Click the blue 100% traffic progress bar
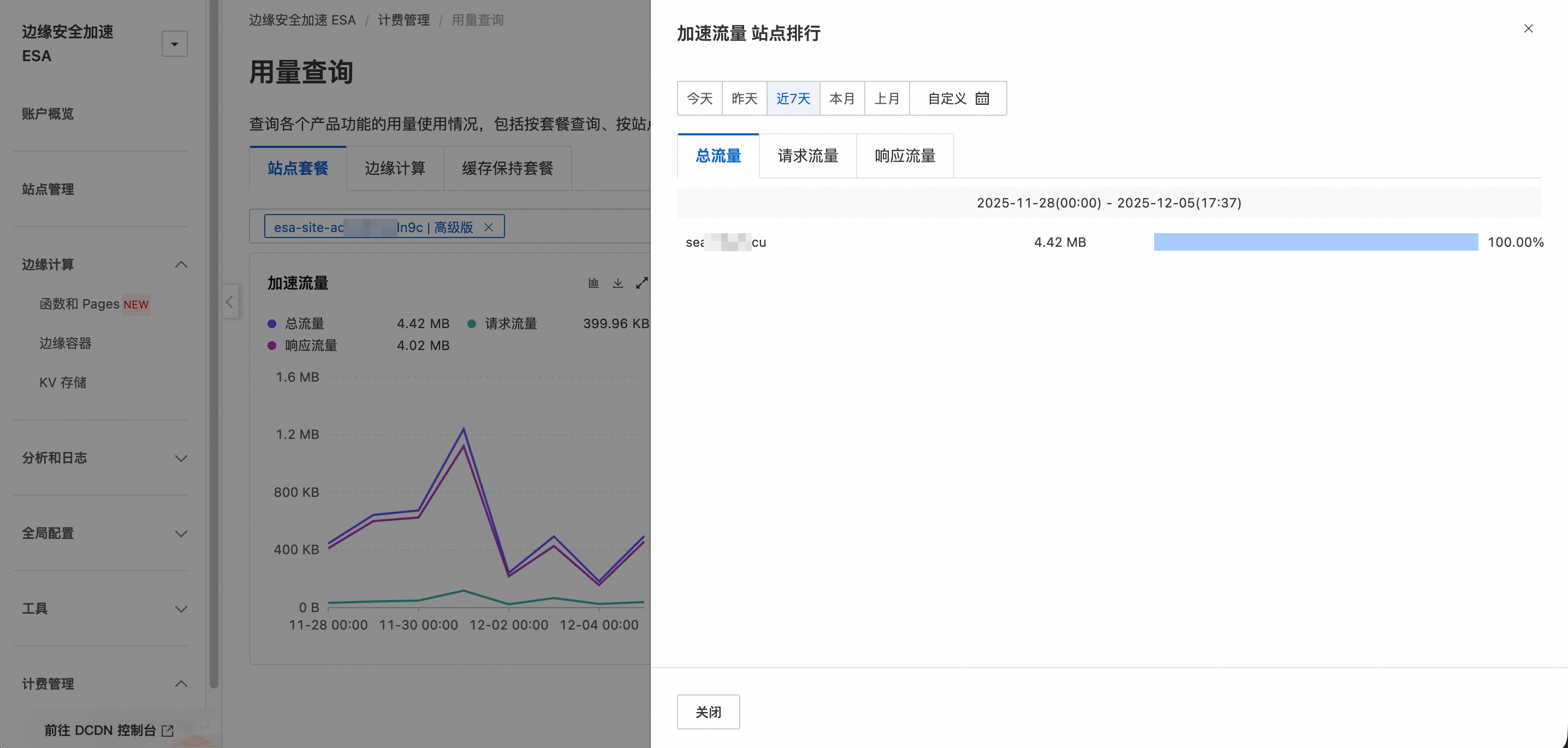The height and width of the screenshot is (748, 1568). click(x=1315, y=242)
